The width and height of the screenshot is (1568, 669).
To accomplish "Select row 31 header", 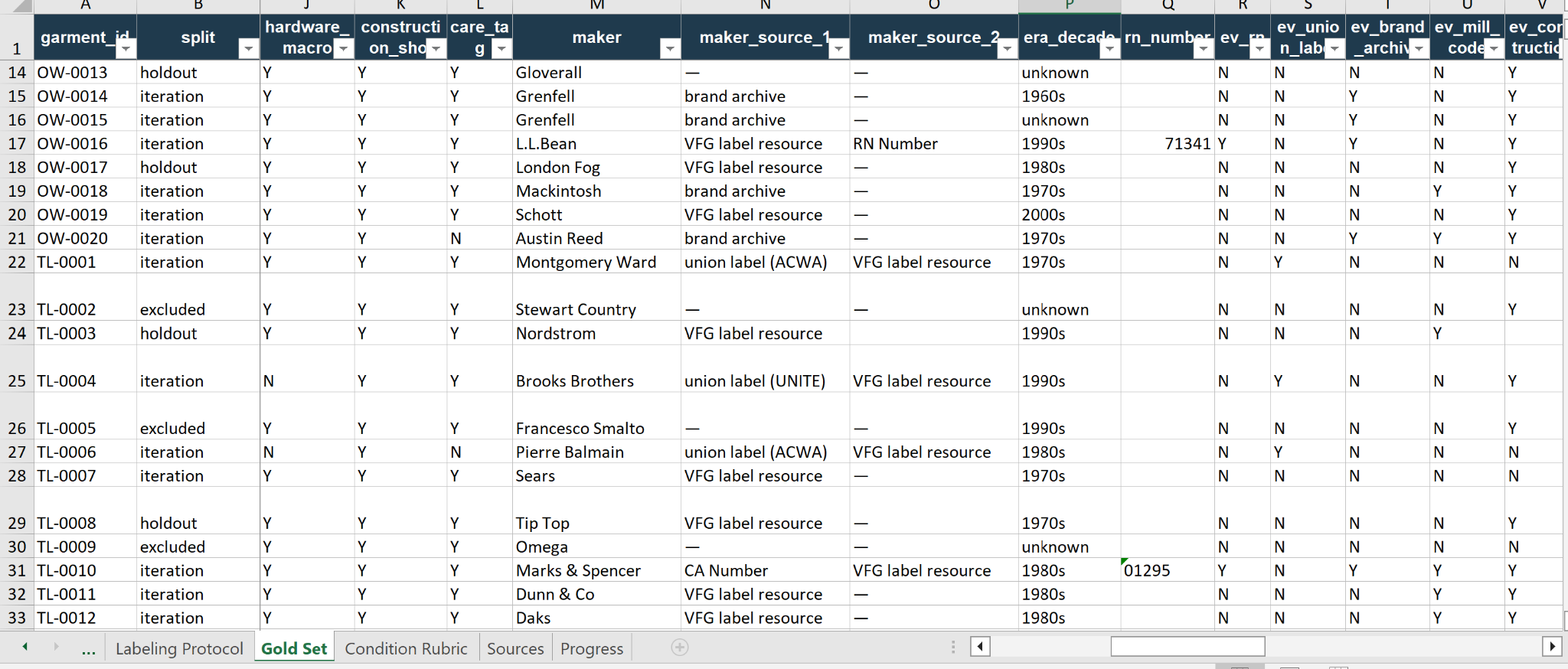I will tap(17, 570).
